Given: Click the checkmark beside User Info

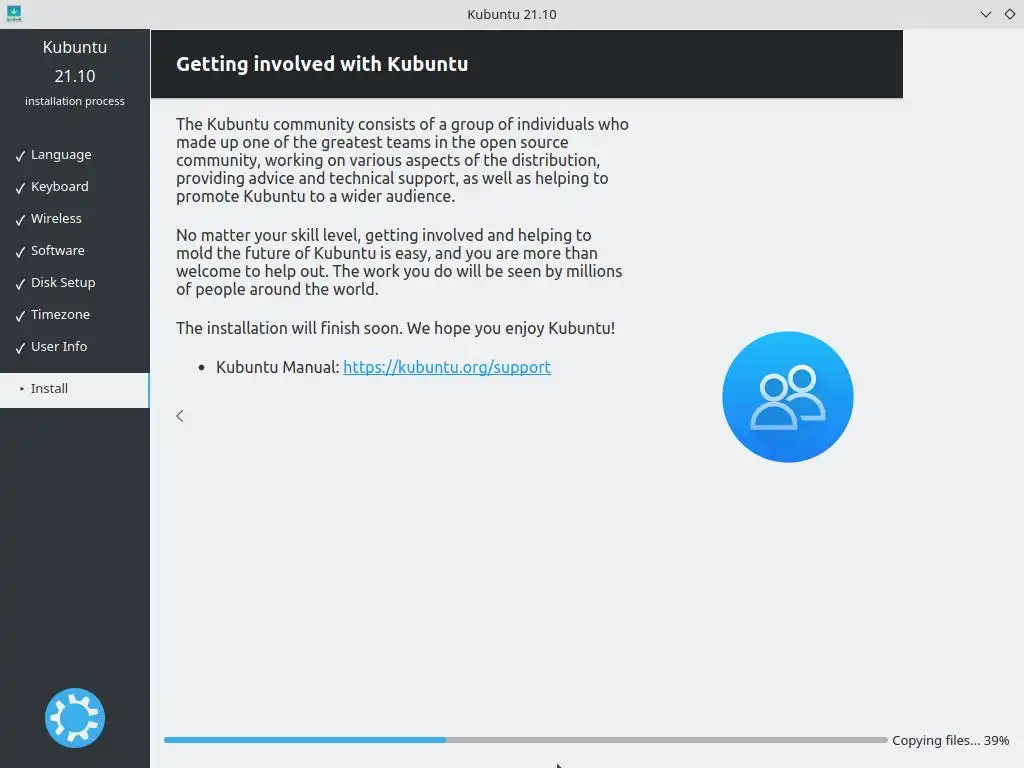Looking at the screenshot, I should (20, 347).
